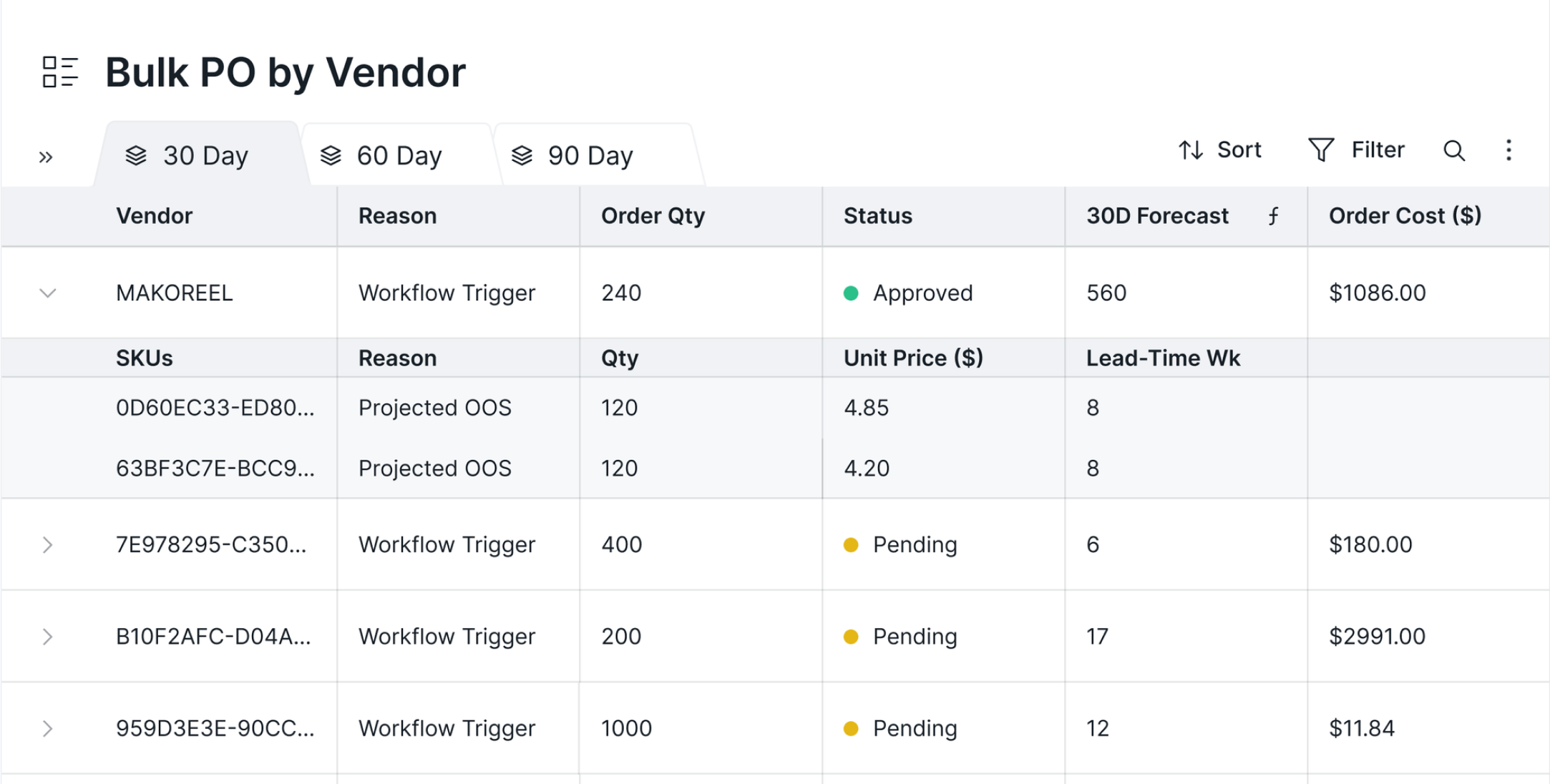Expand the 959D3E3E-90CC vendor row

point(48,728)
